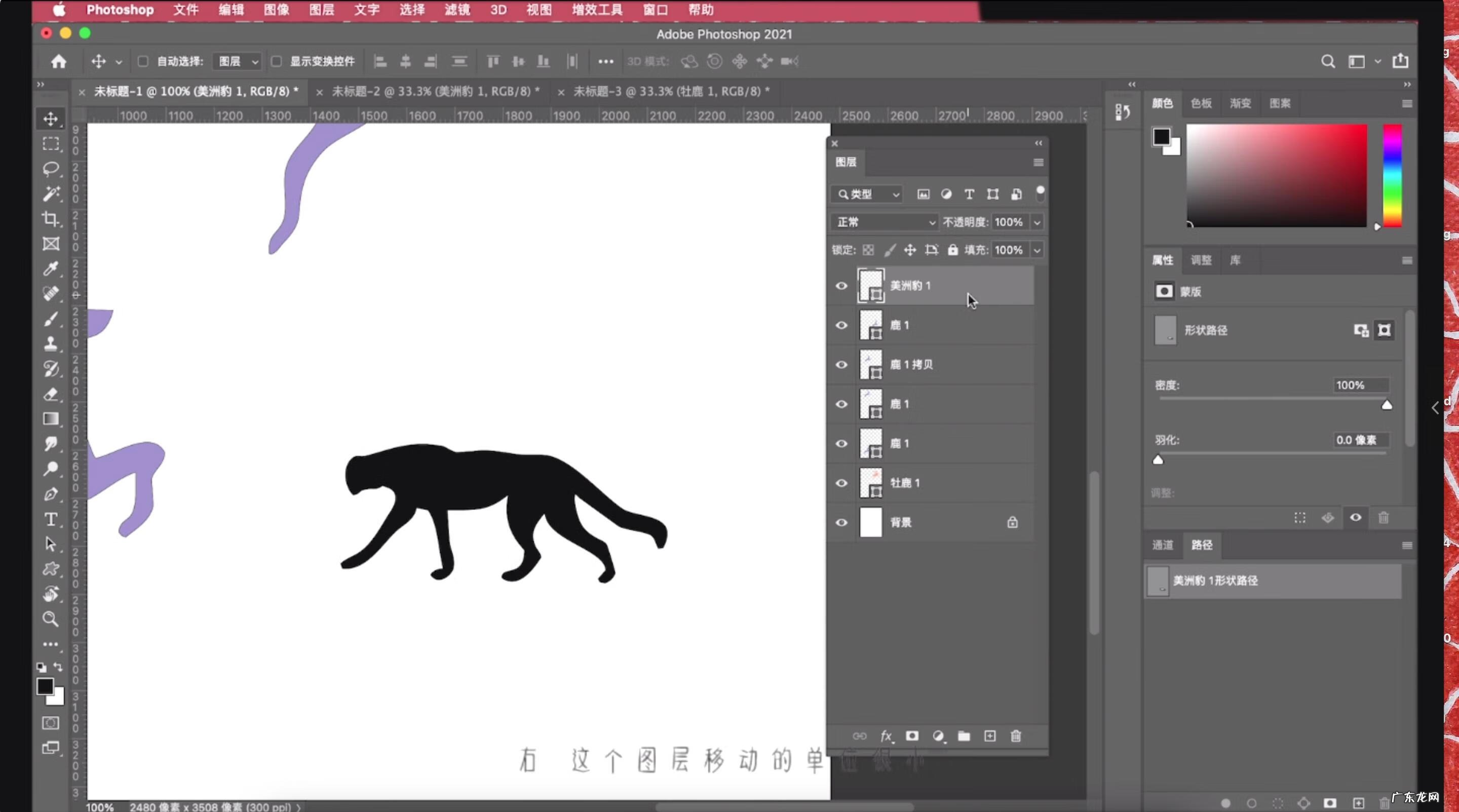Screen dimensions: 1459x812
Task: Select the Move tool
Action: coord(51,119)
